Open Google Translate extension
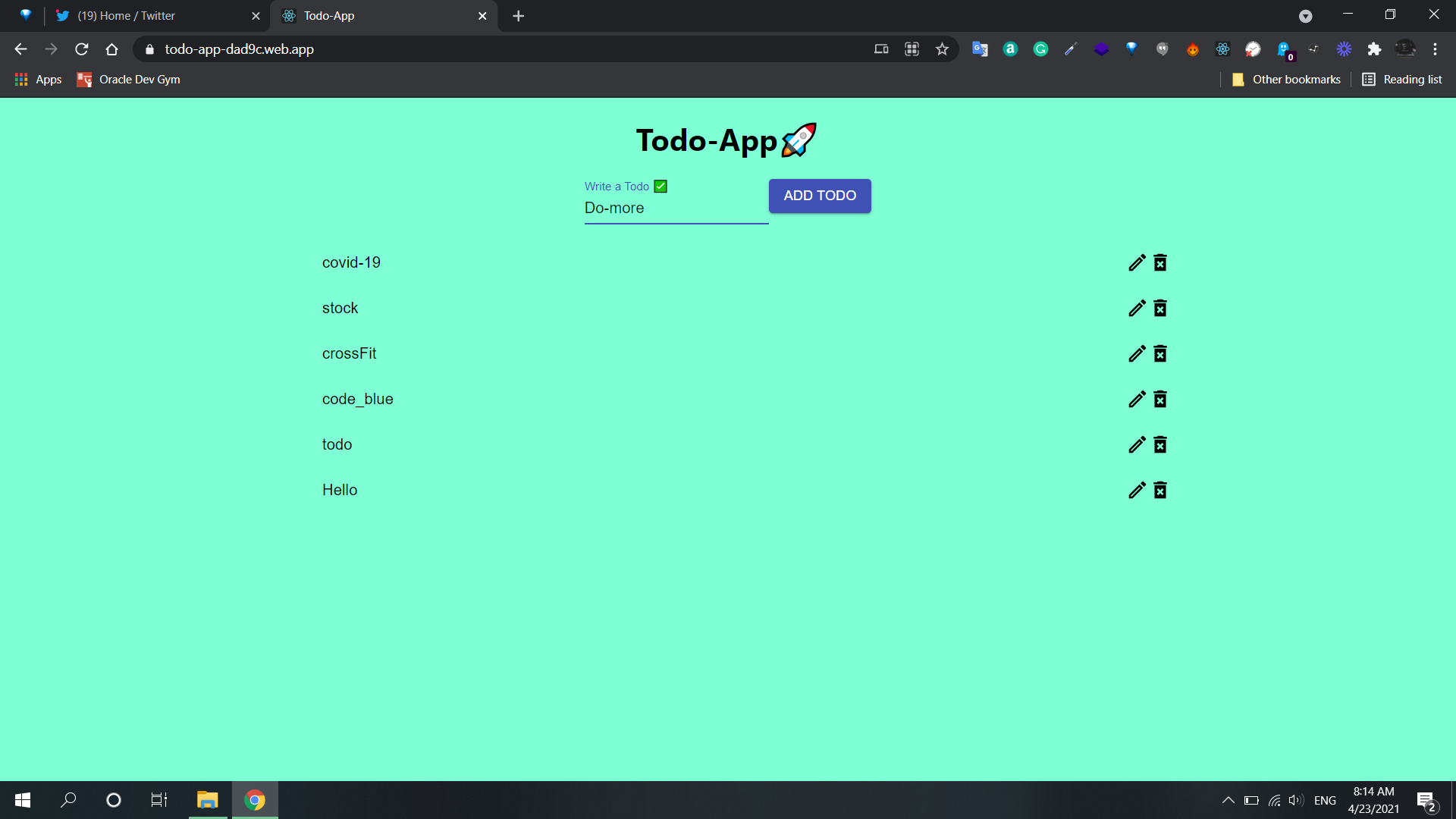The height and width of the screenshot is (819, 1456). pyautogui.click(x=980, y=49)
